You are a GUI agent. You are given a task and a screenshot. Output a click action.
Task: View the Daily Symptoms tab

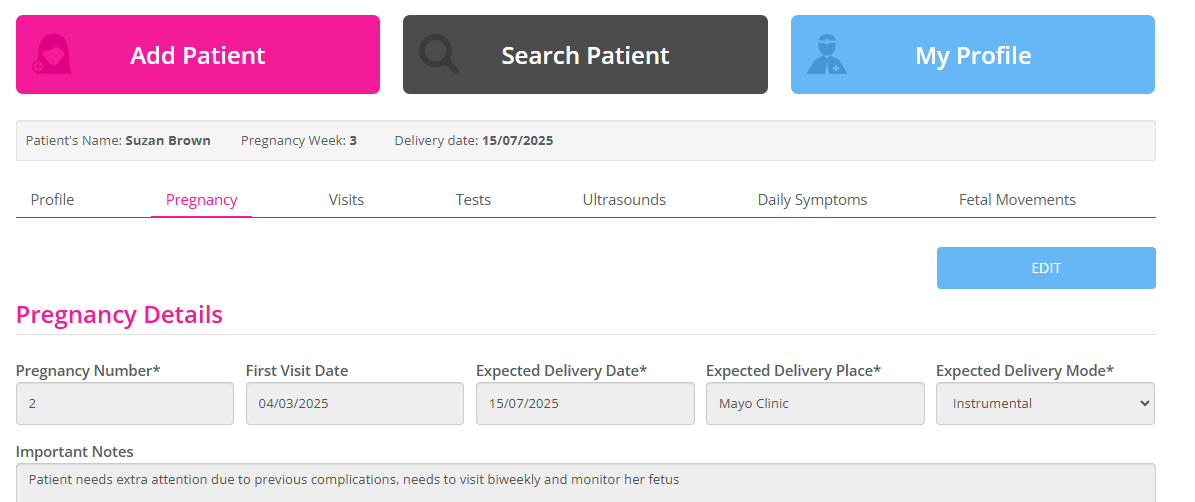812,200
